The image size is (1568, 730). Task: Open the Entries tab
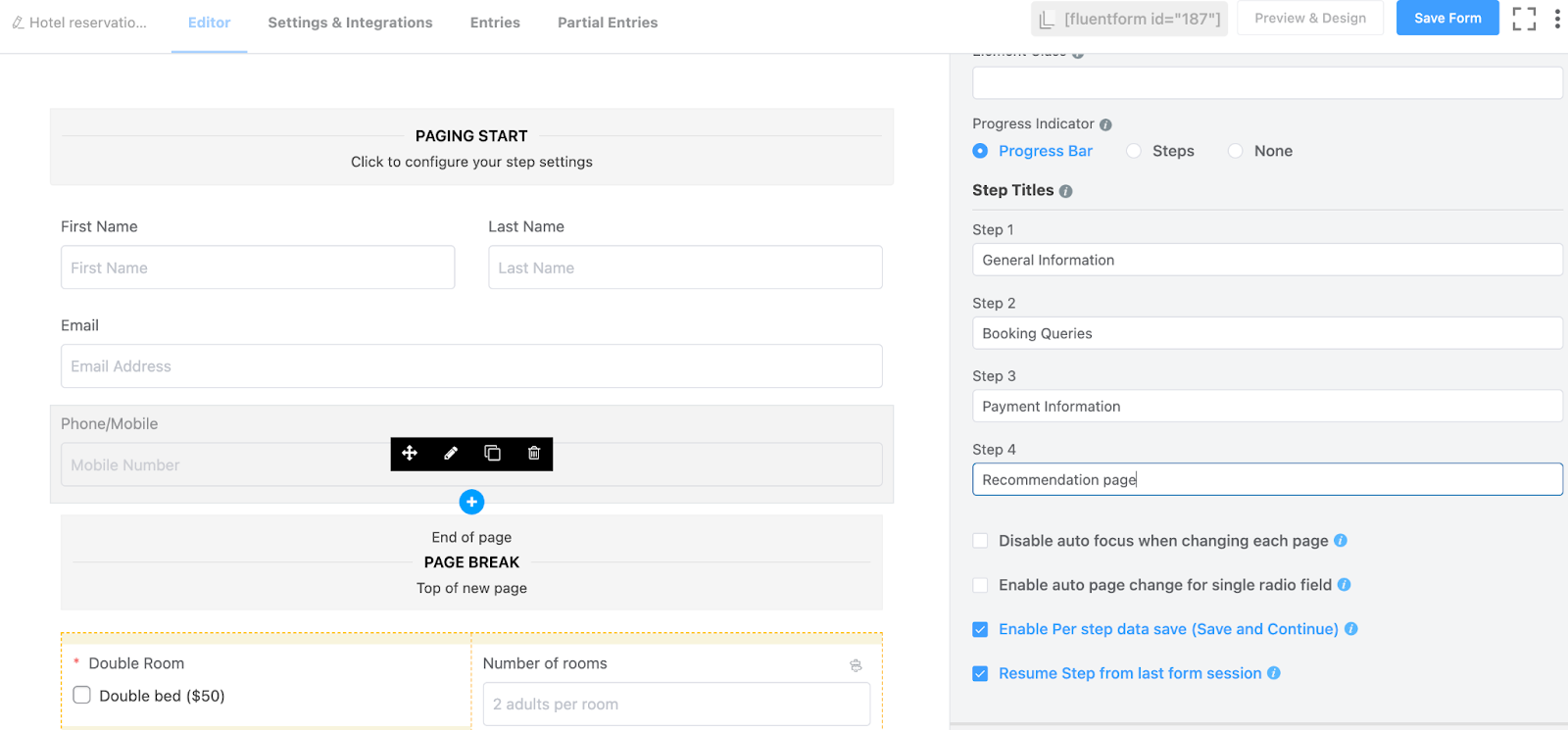(495, 23)
